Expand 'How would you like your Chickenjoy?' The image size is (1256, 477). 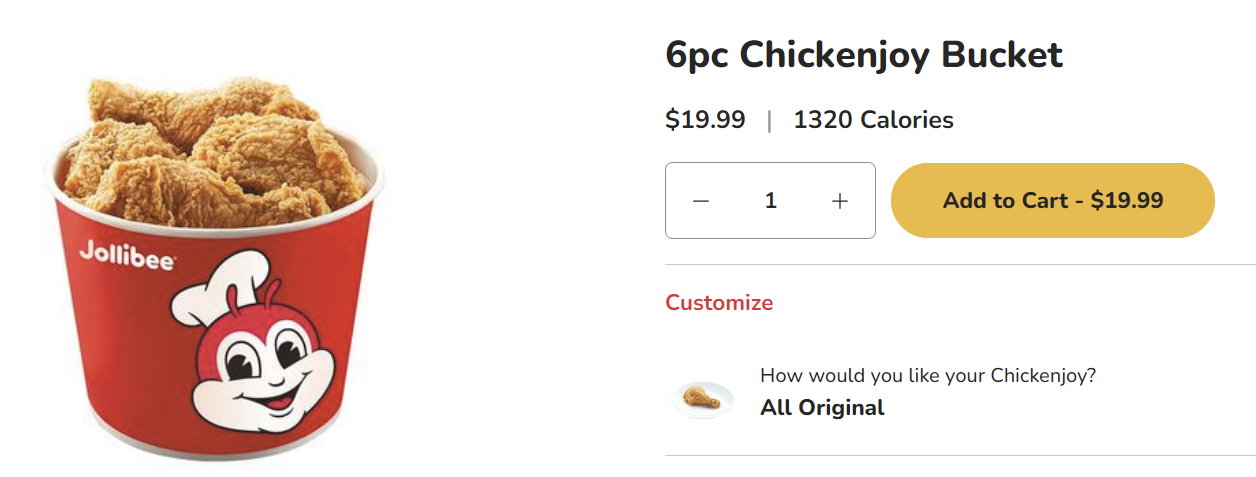[x=927, y=376]
